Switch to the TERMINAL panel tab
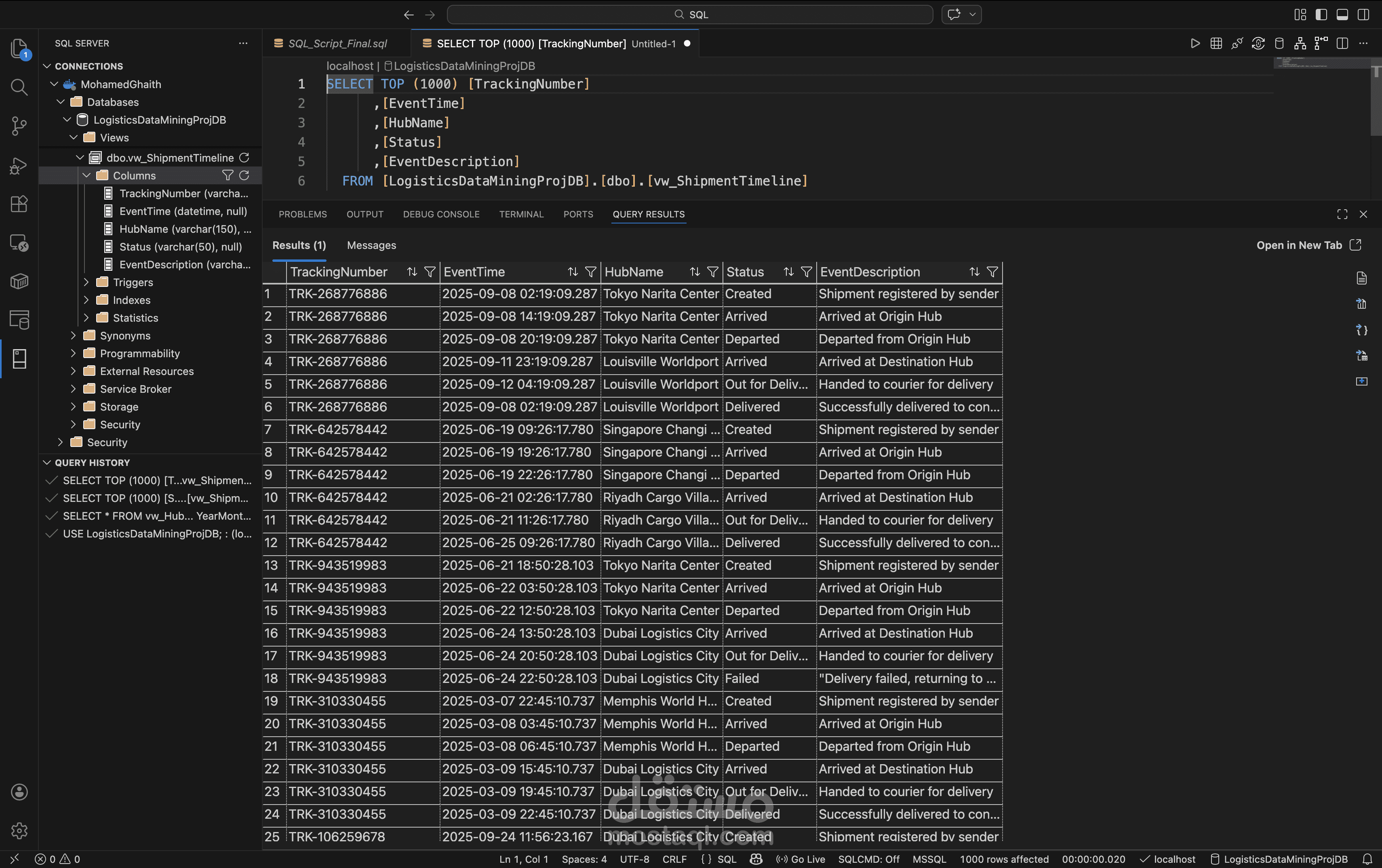This screenshot has height=868, width=1382. pyautogui.click(x=521, y=214)
